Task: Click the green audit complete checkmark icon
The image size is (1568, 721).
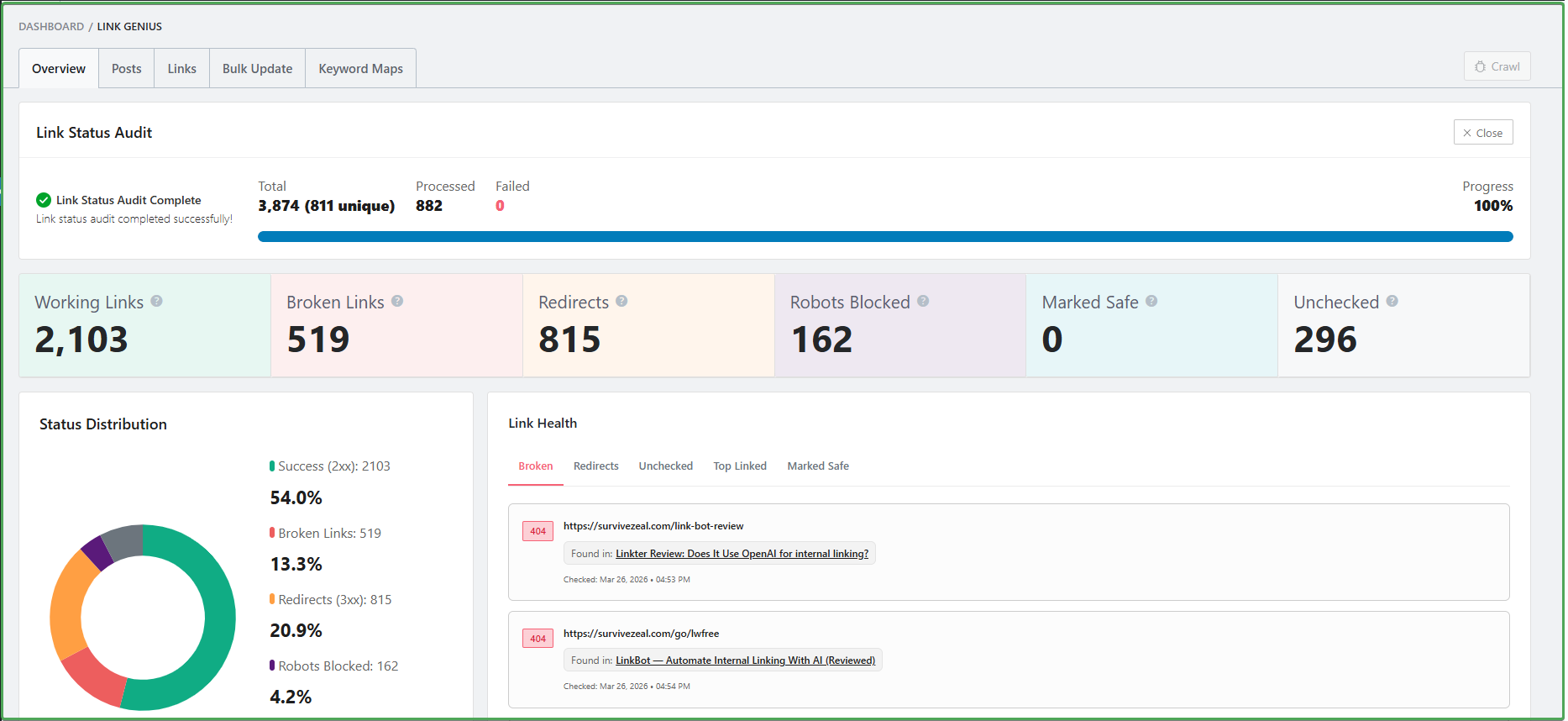Action: 44,200
